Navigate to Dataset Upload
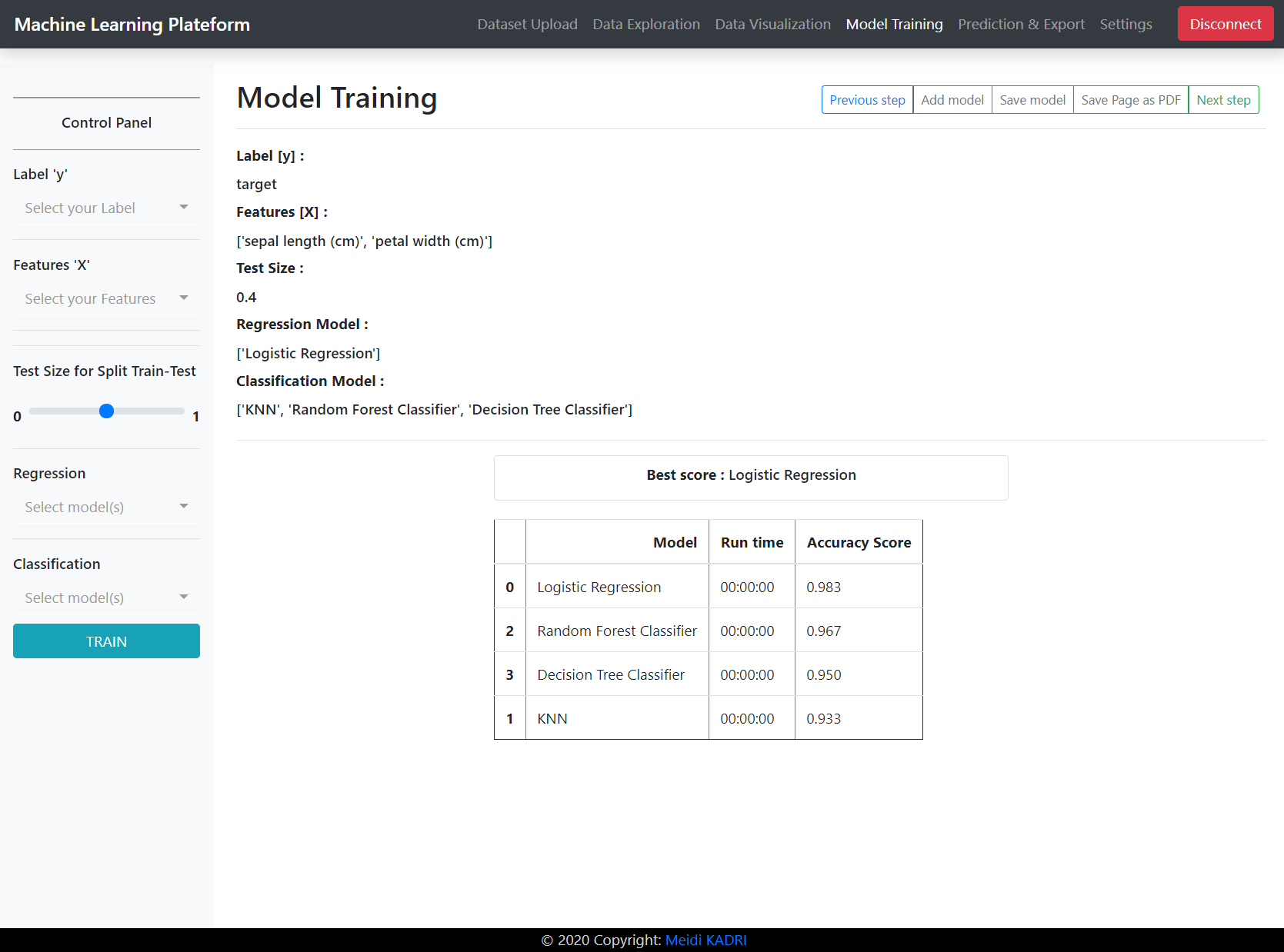 pyautogui.click(x=527, y=24)
